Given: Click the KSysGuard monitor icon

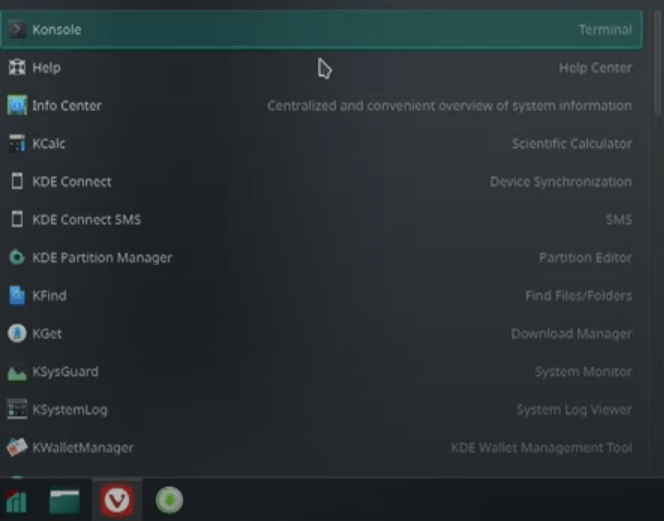Looking at the screenshot, I should [x=16, y=372].
